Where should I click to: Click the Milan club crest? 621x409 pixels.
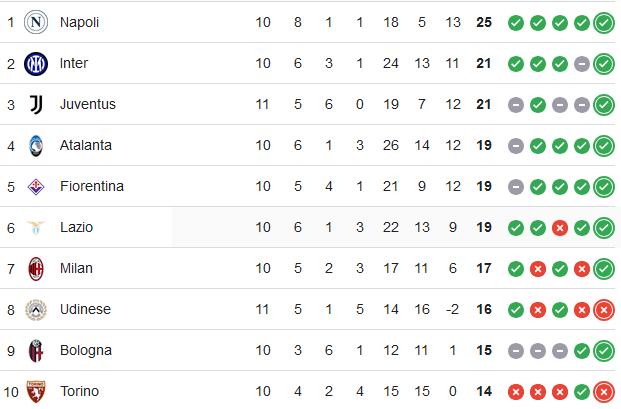pos(36,268)
